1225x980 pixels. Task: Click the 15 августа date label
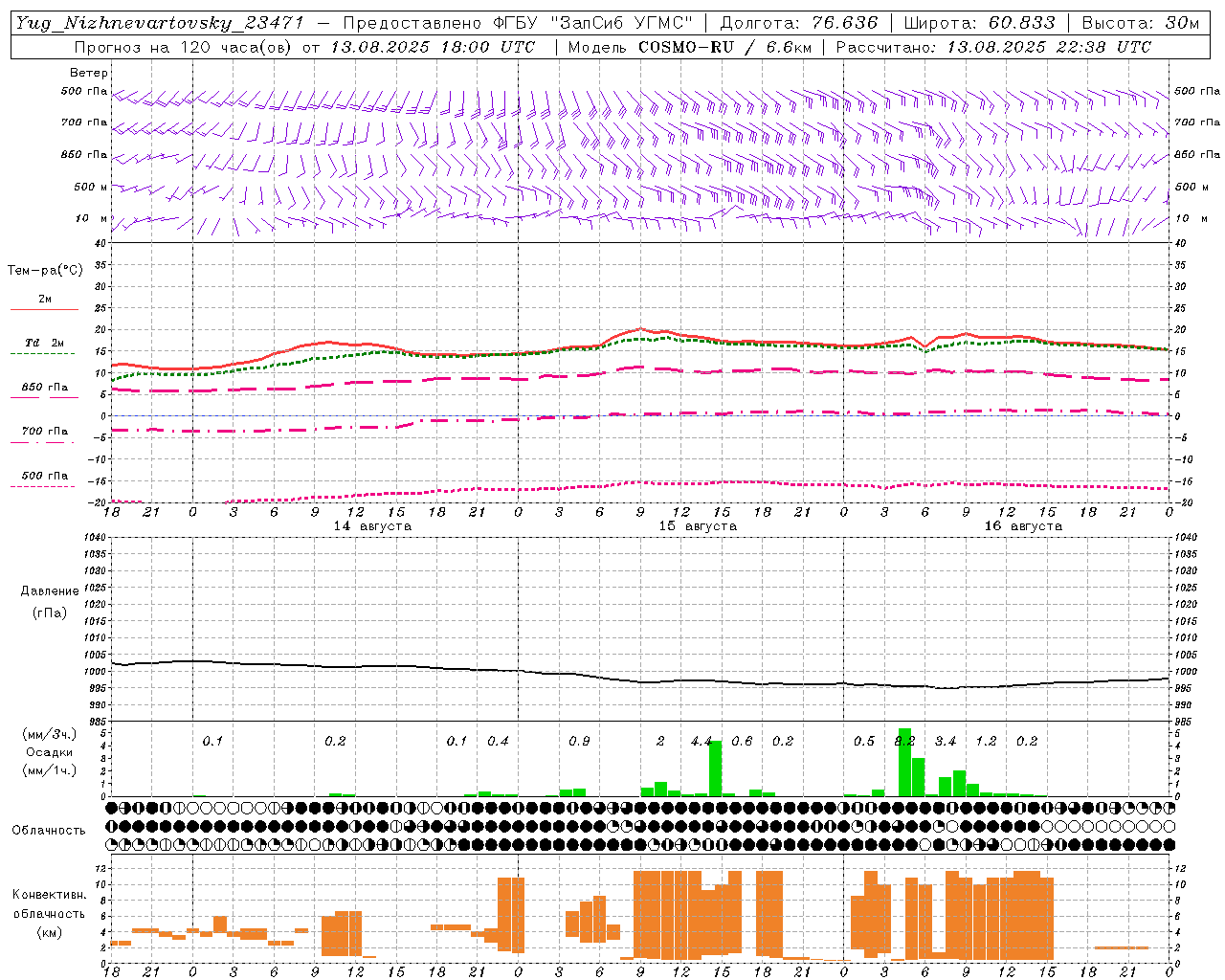698,526
